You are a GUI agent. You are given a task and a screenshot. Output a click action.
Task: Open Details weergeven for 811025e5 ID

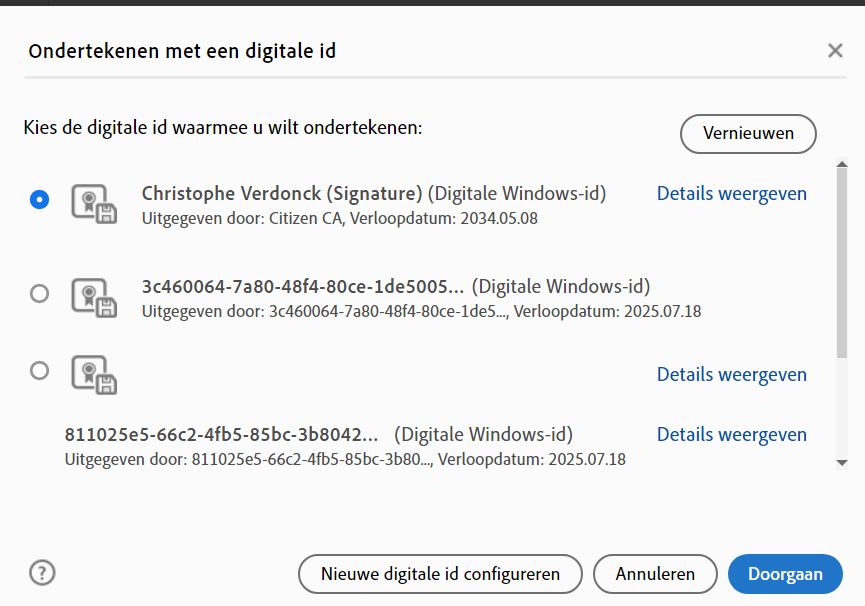tap(731, 435)
